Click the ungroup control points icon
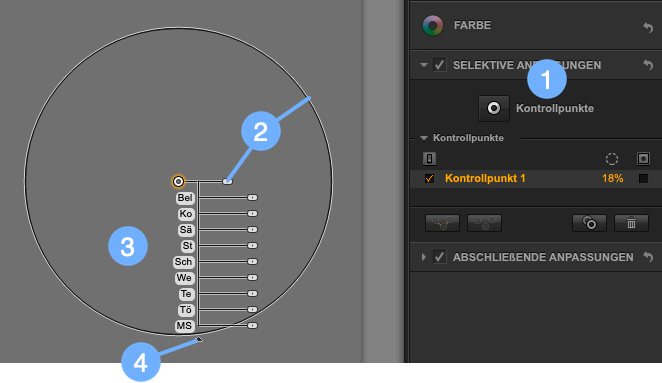Image resolution: width=662 pixels, height=383 pixels. click(x=485, y=223)
